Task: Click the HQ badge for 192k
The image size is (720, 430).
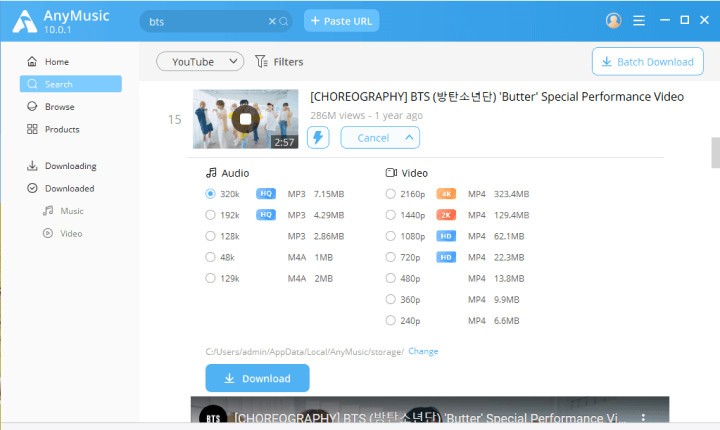Action: click(266, 215)
